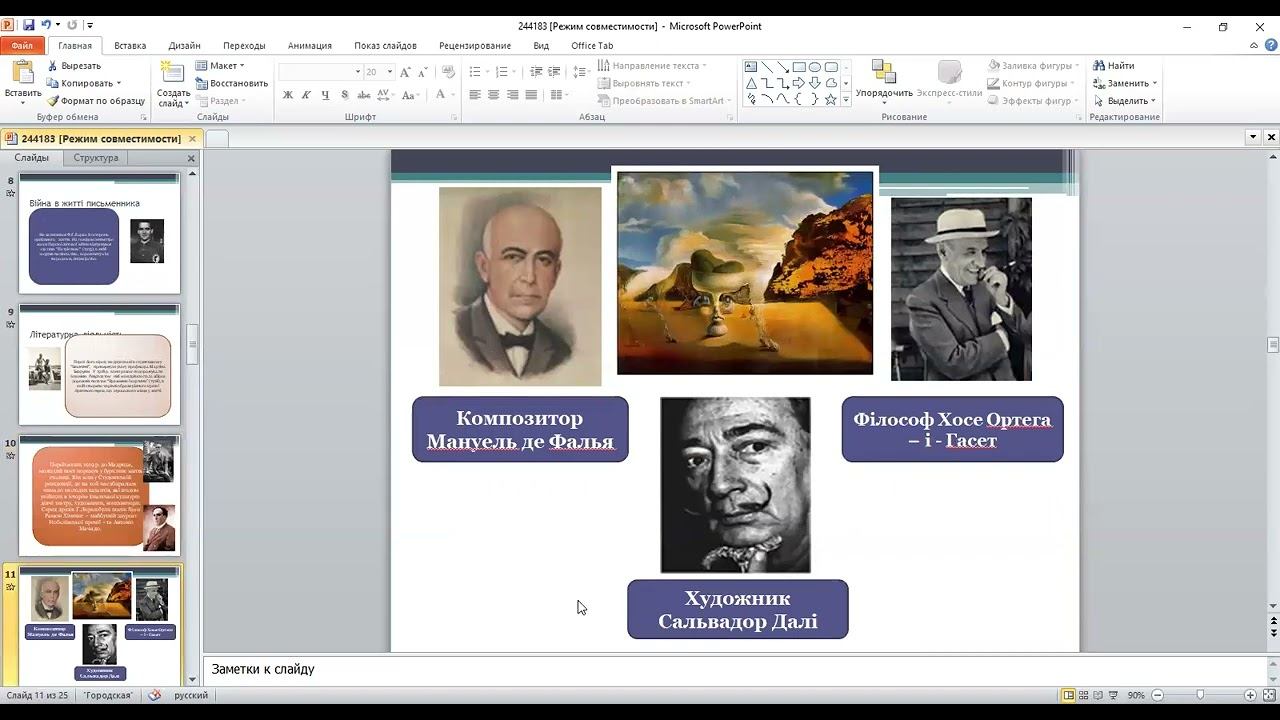Click the Формат по образцу format painter
The image size is (1280, 720).
coord(96,101)
